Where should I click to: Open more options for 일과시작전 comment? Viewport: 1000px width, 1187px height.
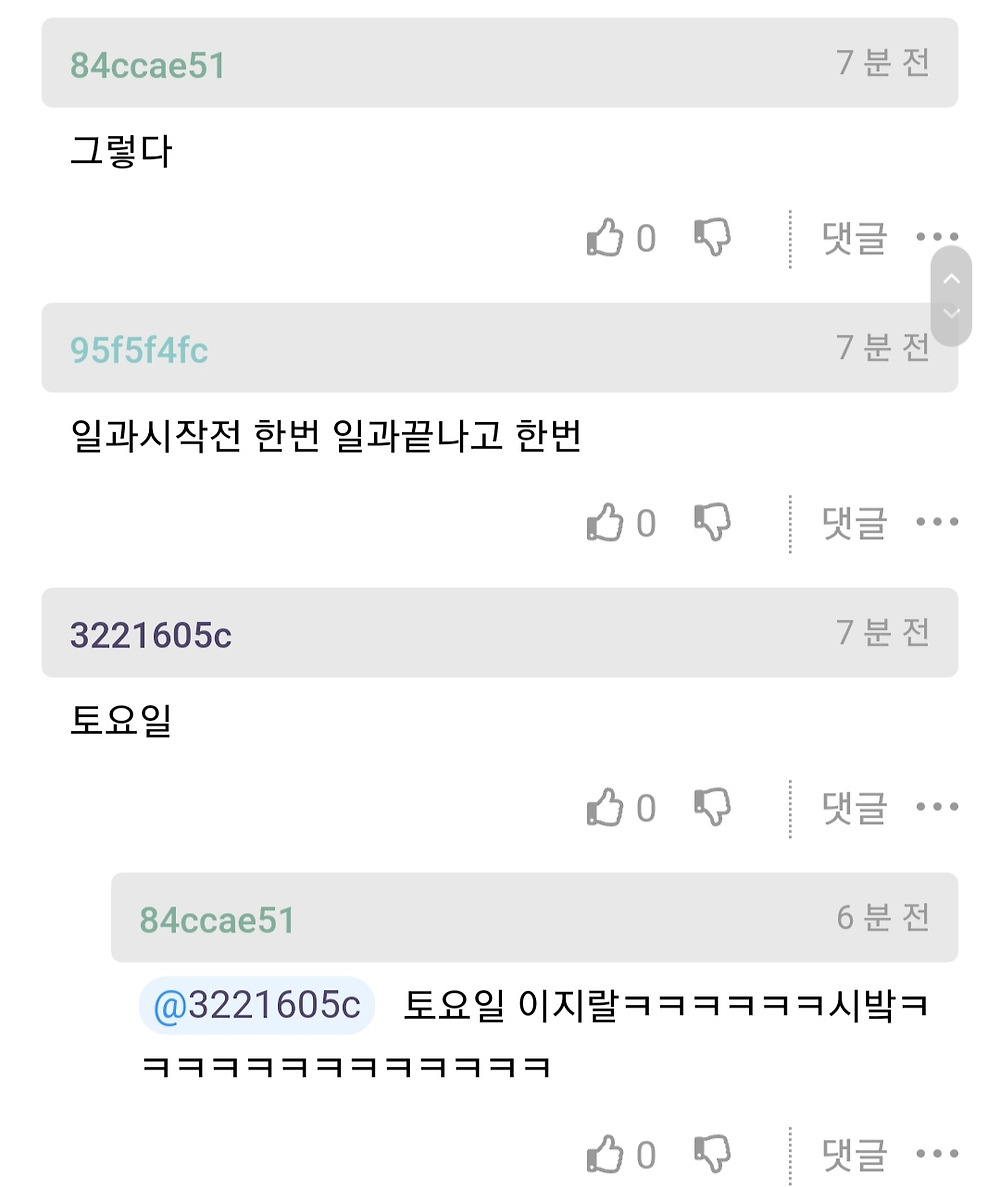937,522
